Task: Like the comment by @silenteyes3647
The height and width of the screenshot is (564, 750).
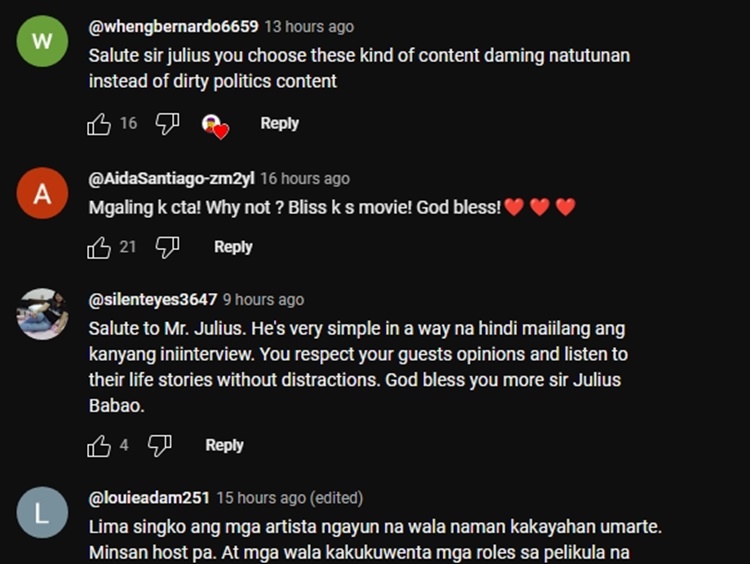Action: [x=99, y=446]
